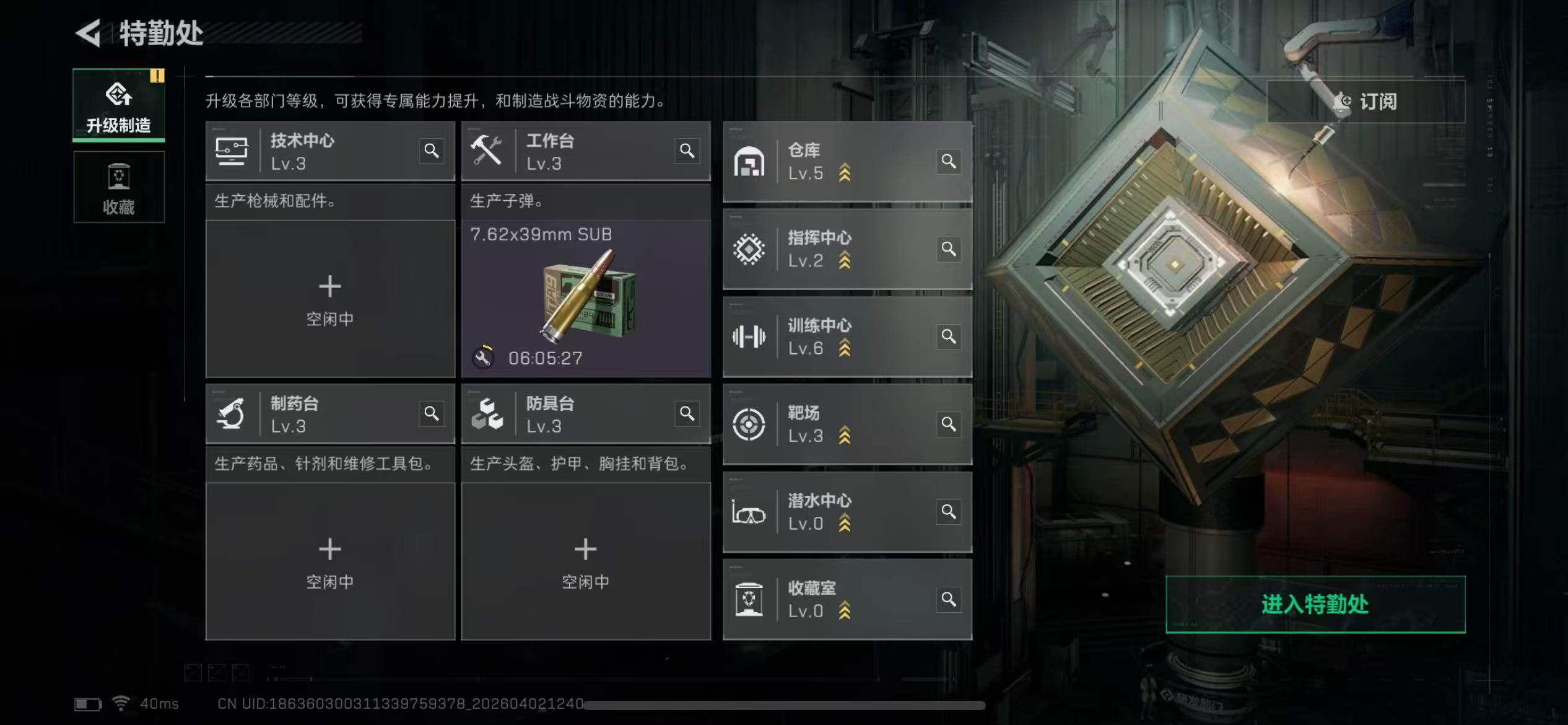Click the upgrade arrows next to 训练中心 Lv.6
The image size is (1568, 725).
coord(845,349)
